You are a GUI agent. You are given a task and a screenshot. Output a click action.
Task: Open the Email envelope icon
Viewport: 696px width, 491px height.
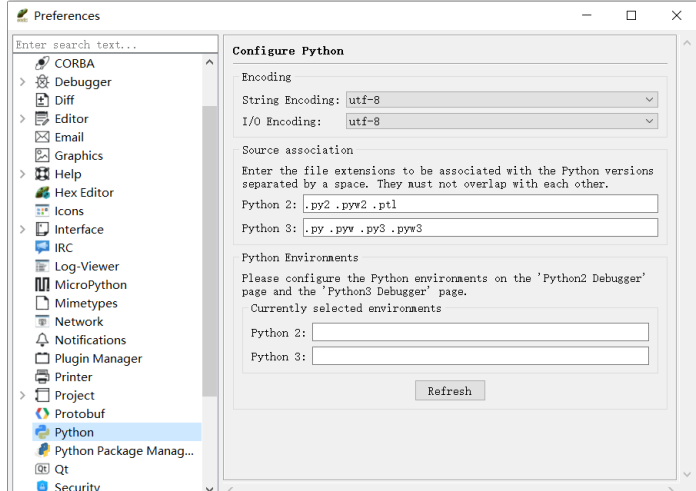[x=42, y=137]
